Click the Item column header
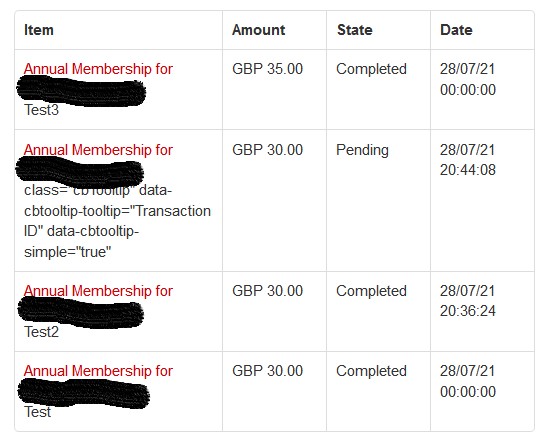 tap(39, 30)
